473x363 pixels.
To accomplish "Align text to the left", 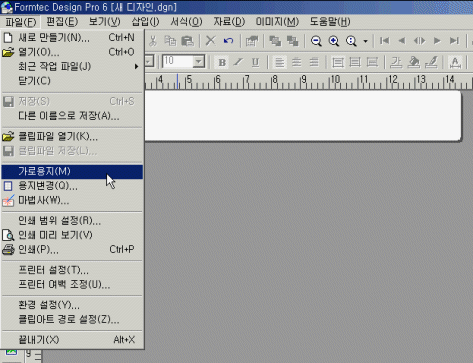I will tap(279, 62).
